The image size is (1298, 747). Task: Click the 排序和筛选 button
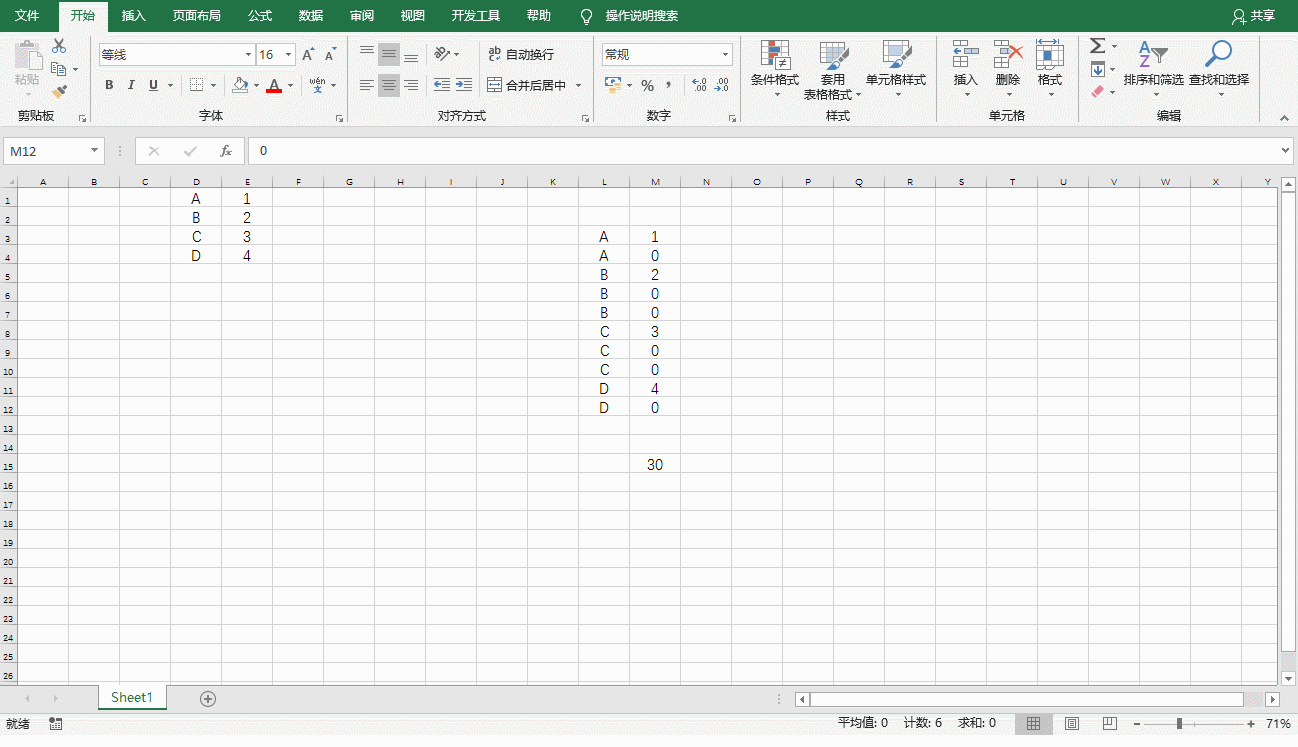click(1153, 70)
